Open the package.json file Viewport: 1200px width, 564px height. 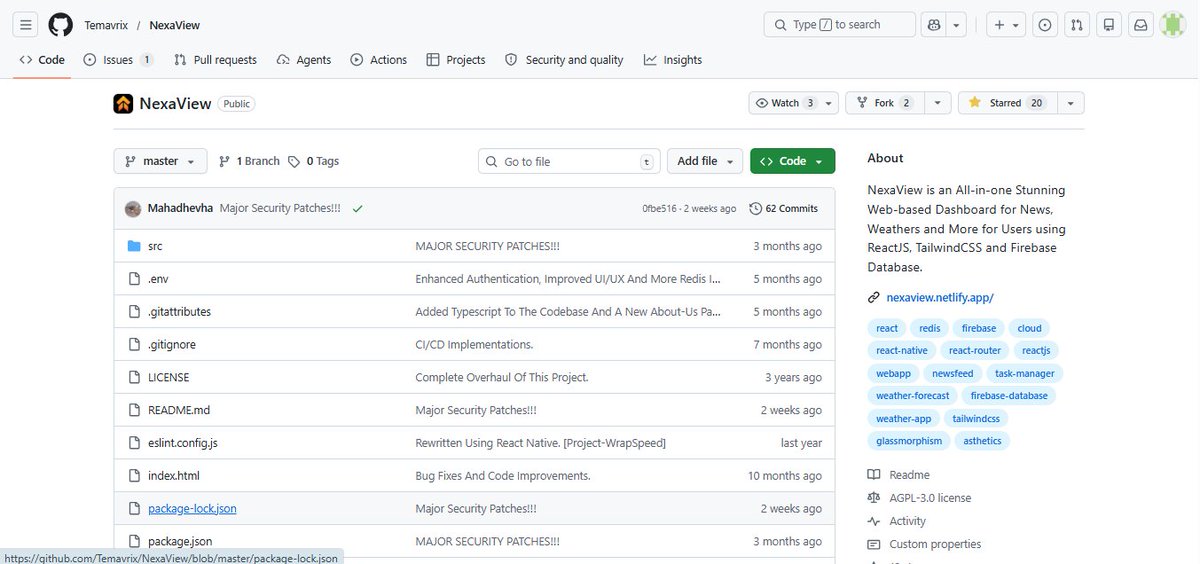(180, 542)
